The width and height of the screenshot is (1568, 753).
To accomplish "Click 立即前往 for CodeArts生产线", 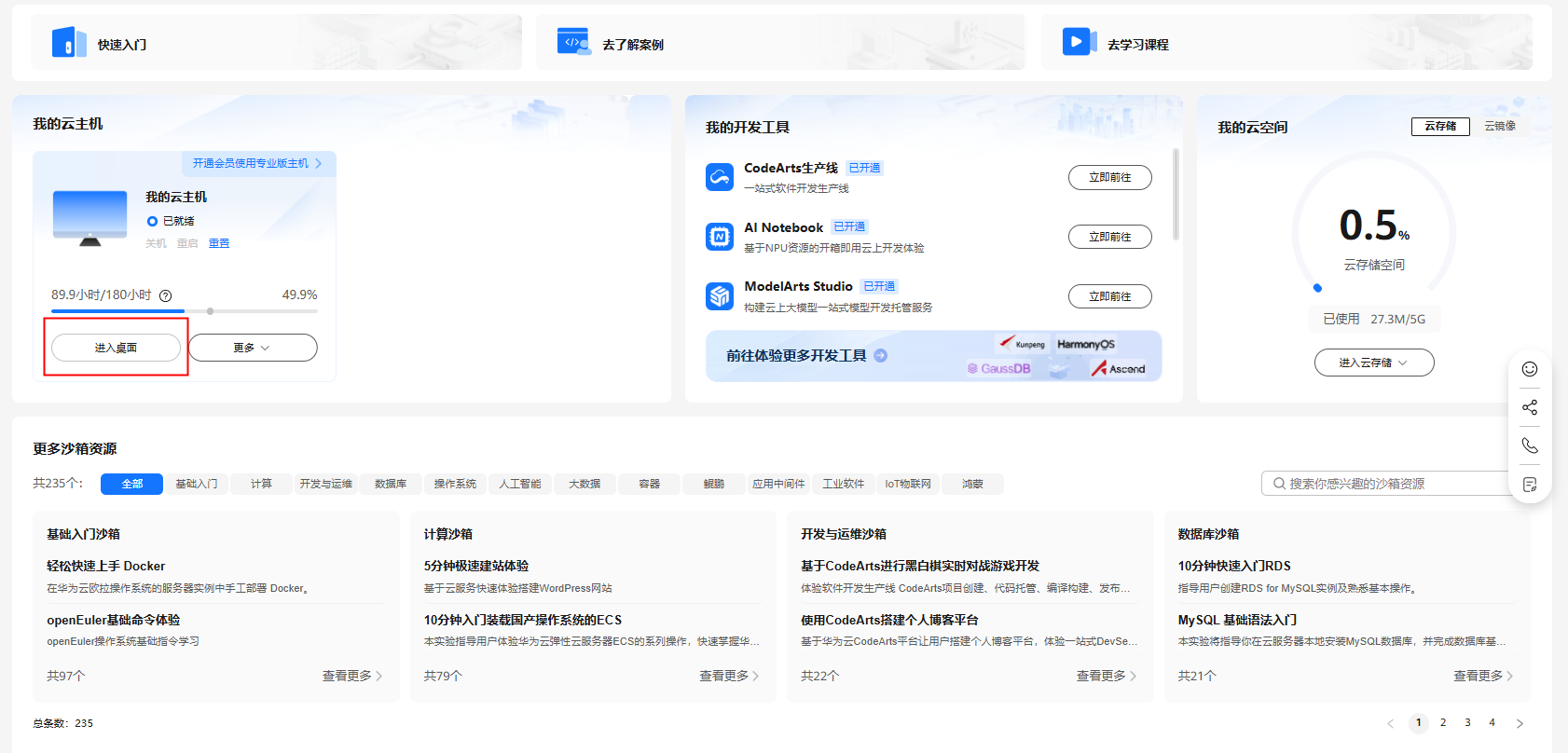I will click(x=1110, y=177).
